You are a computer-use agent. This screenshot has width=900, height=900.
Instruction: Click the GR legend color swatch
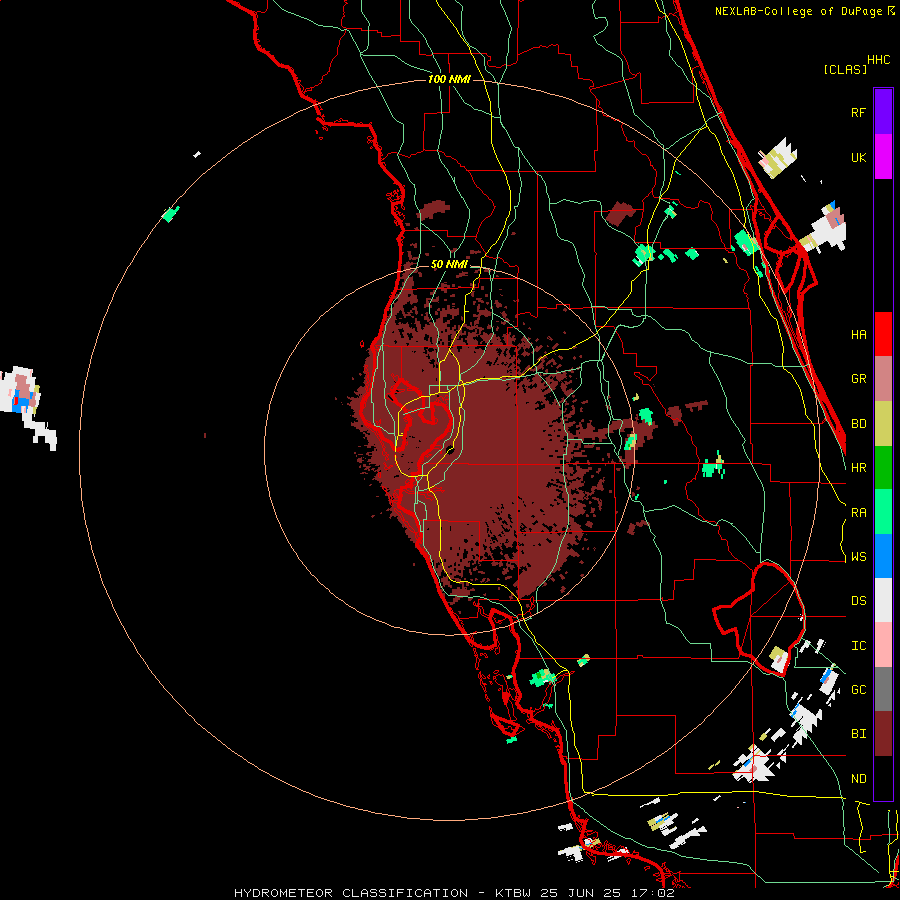click(883, 378)
